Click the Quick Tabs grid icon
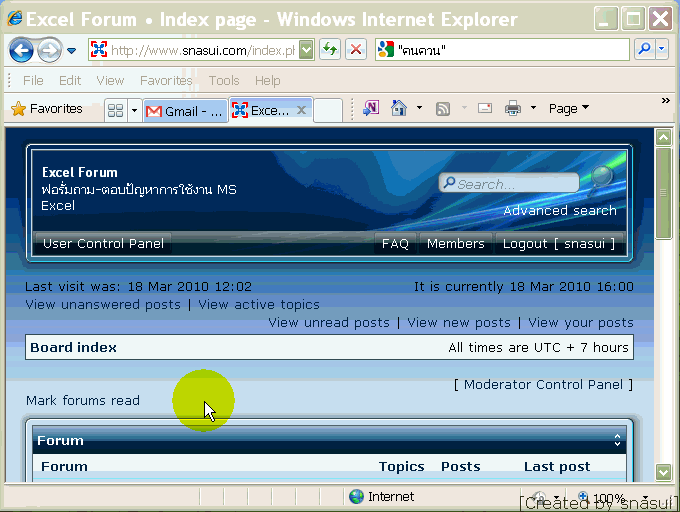This screenshot has width=680, height=512. [115, 110]
